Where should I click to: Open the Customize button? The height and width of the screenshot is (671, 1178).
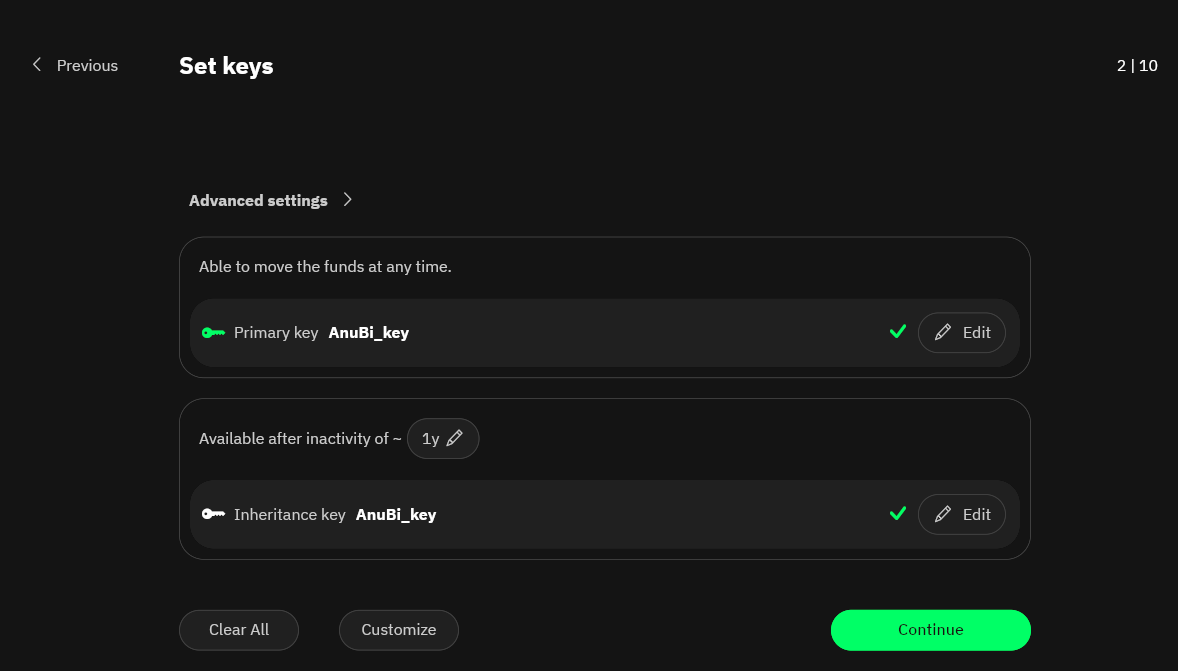point(399,630)
